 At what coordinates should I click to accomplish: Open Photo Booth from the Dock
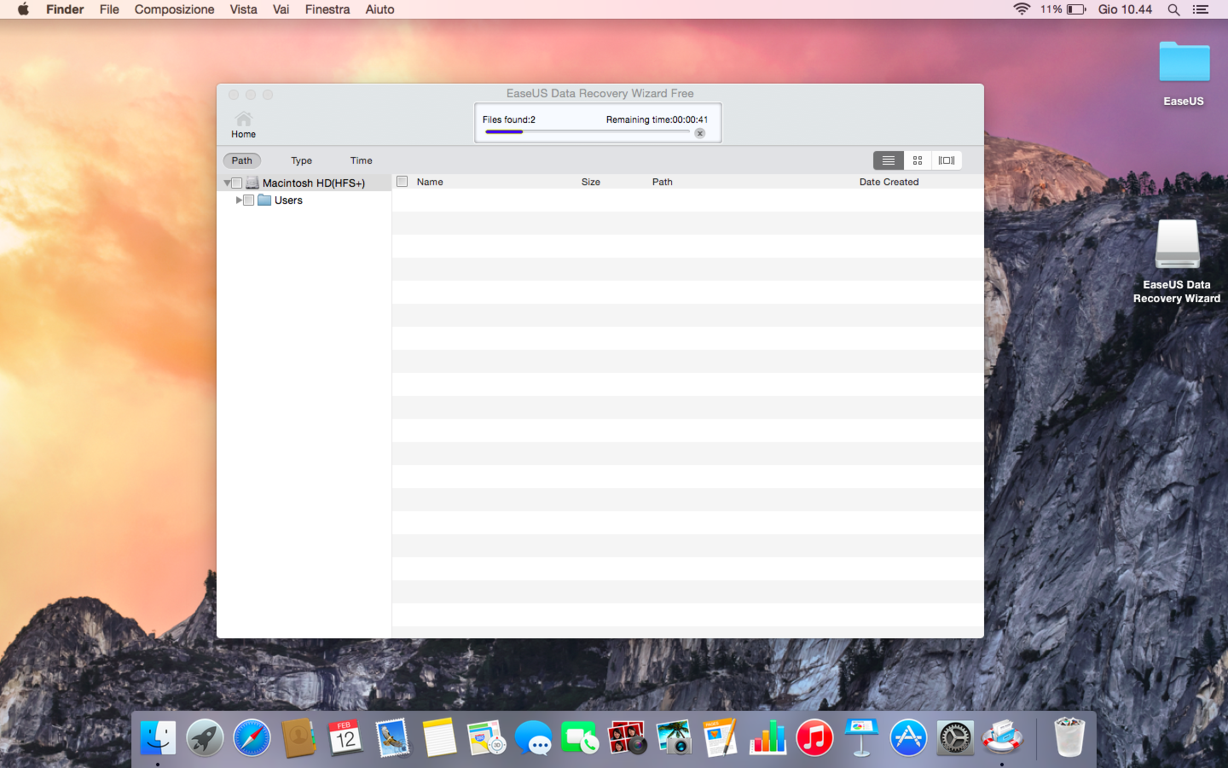(627, 738)
